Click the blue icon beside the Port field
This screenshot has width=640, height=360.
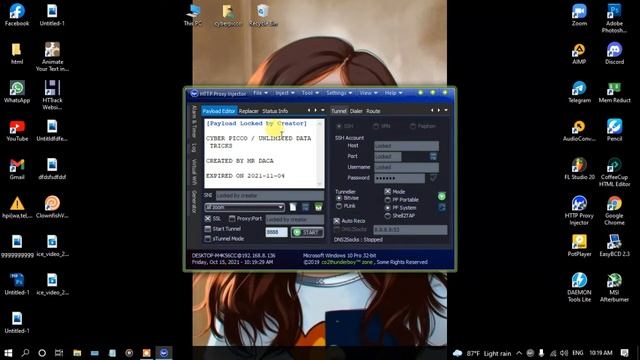click(x=433, y=156)
